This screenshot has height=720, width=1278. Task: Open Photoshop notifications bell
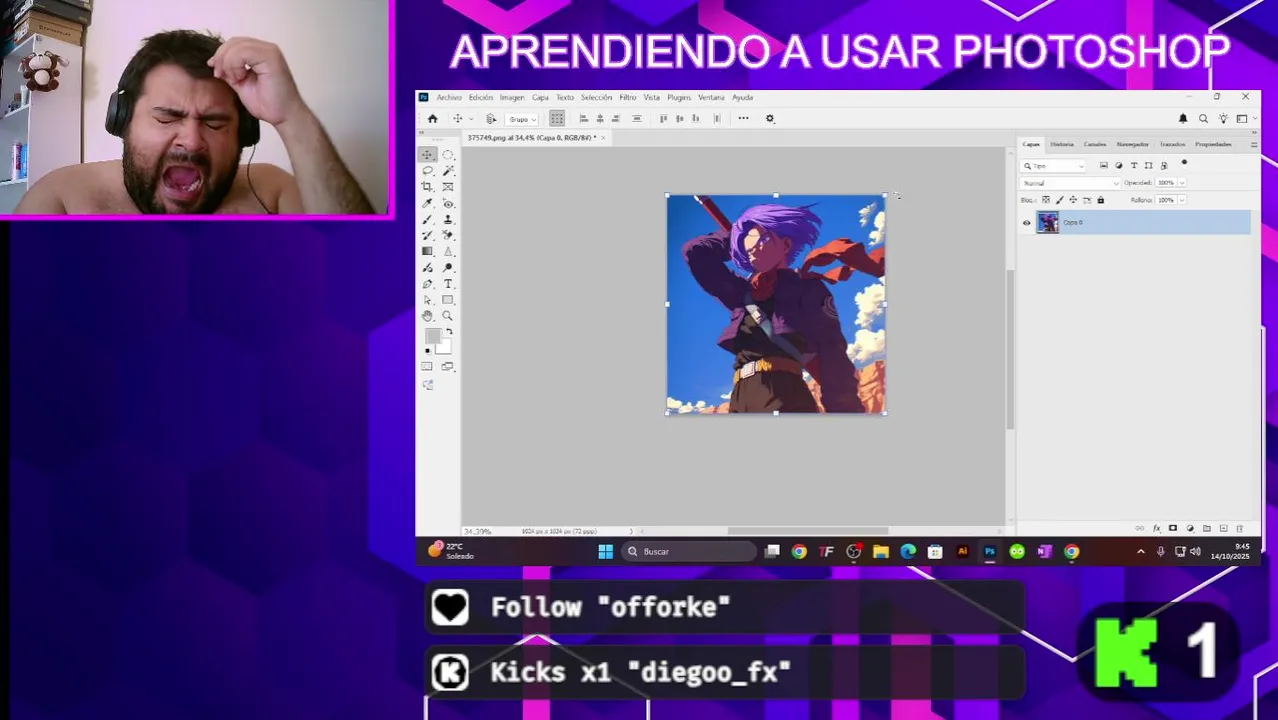[1183, 118]
